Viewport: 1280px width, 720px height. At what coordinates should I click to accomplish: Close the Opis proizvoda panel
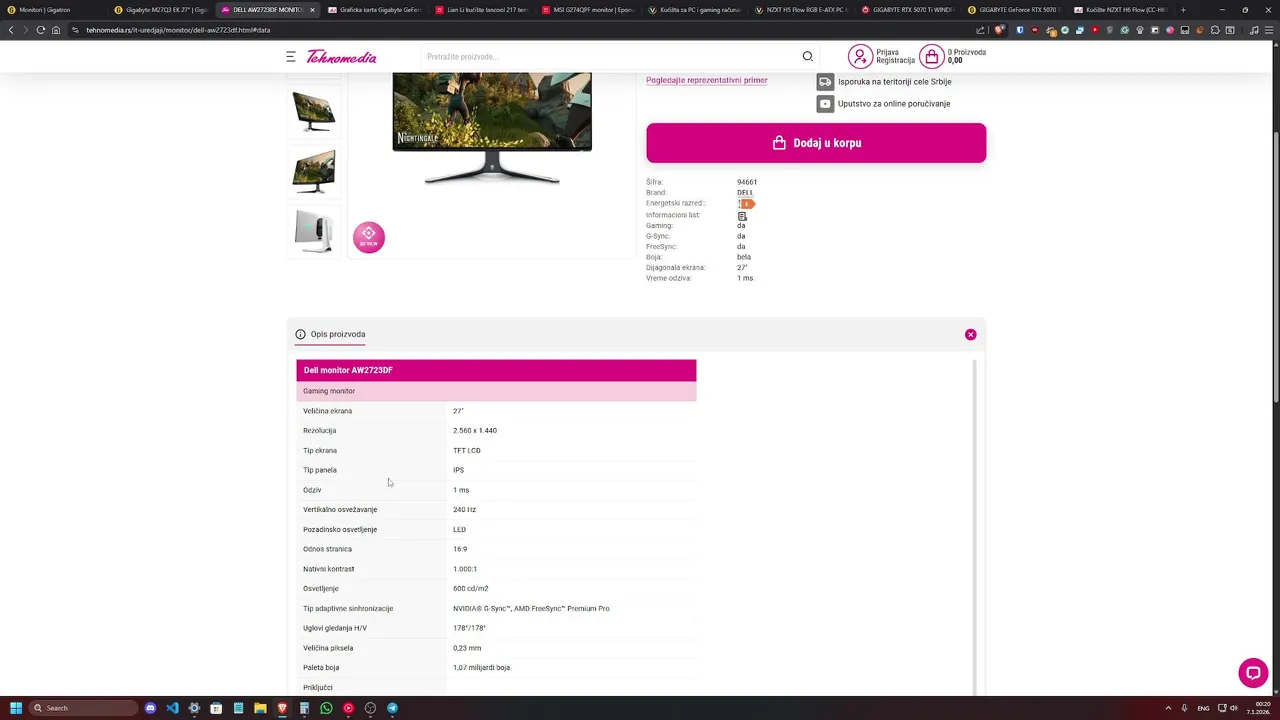970,334
